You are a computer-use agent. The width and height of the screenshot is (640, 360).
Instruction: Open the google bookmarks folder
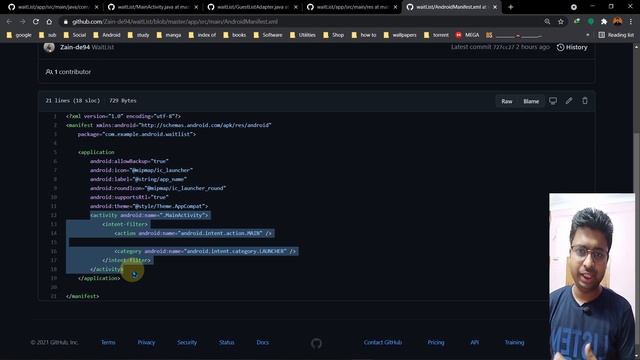19,35
